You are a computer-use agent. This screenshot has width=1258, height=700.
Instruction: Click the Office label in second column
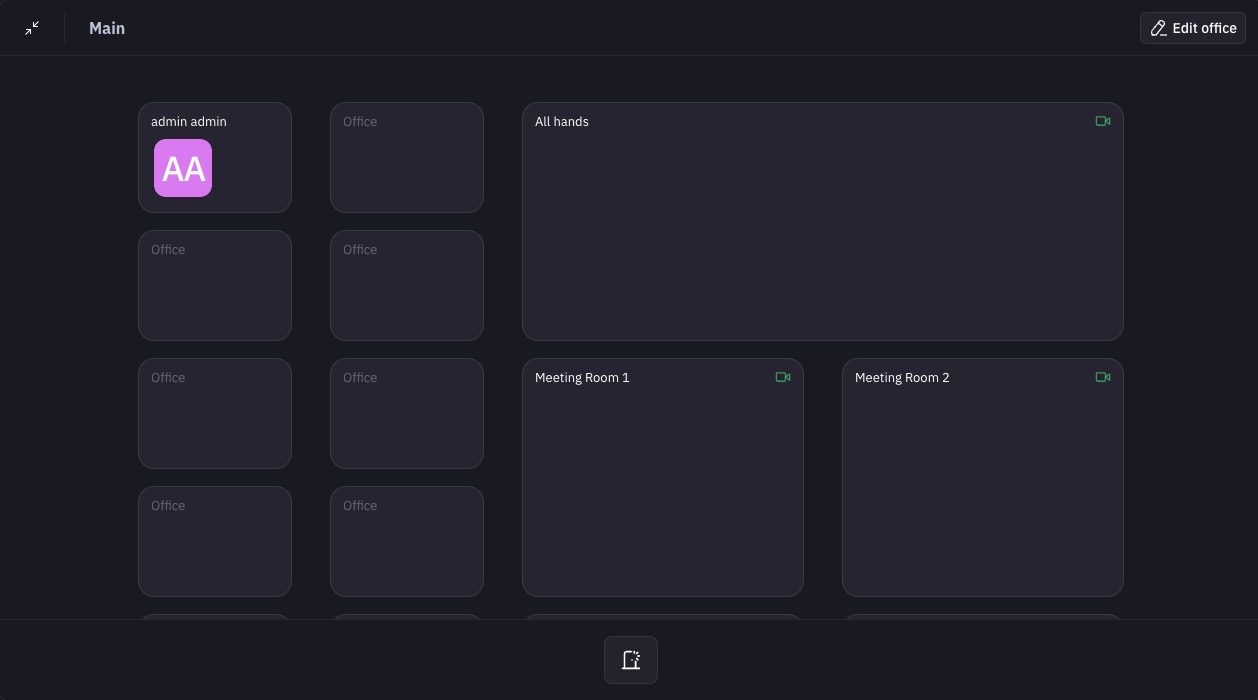point(360,121)
